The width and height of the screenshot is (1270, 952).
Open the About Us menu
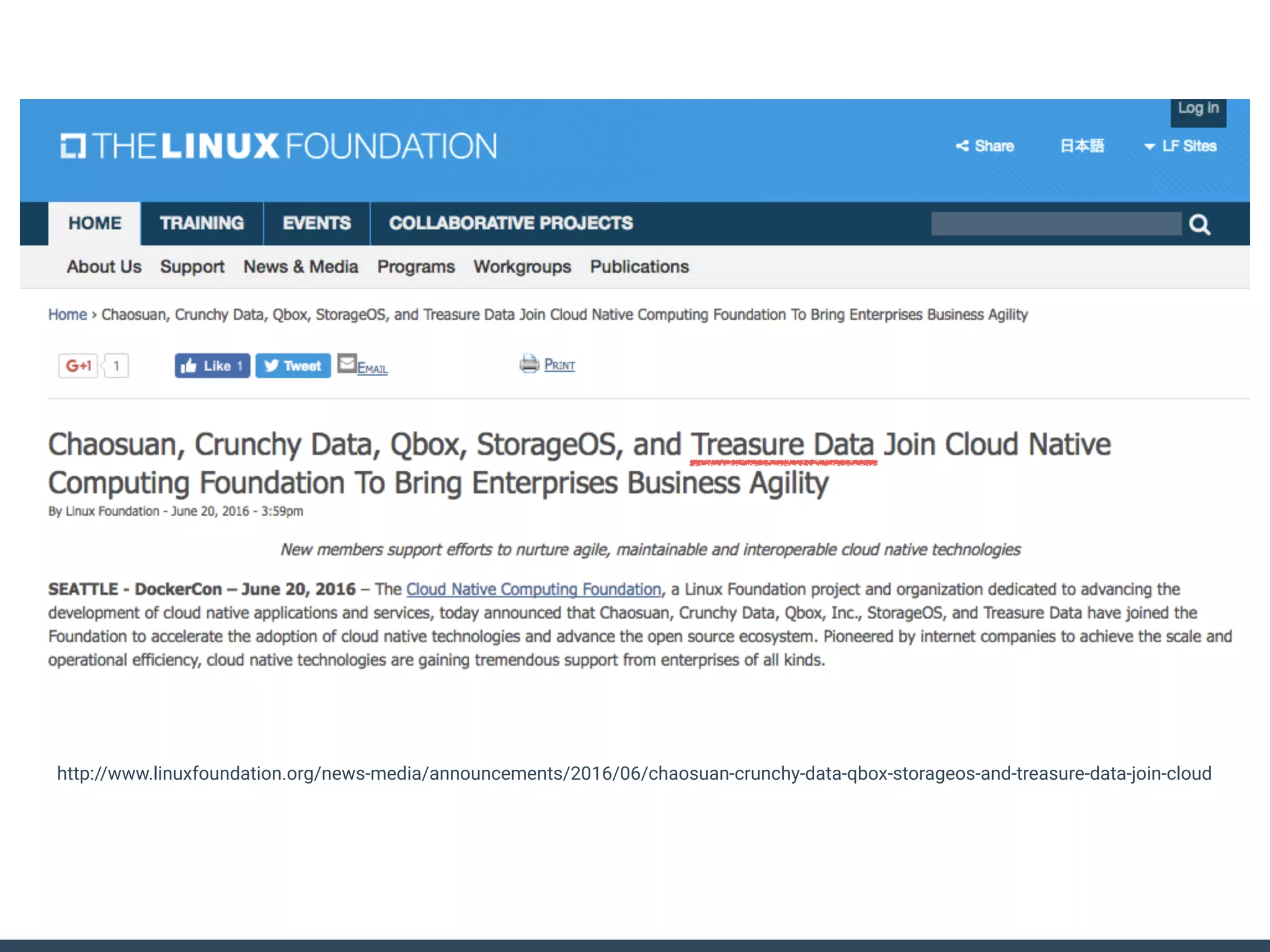pos(104,267)
